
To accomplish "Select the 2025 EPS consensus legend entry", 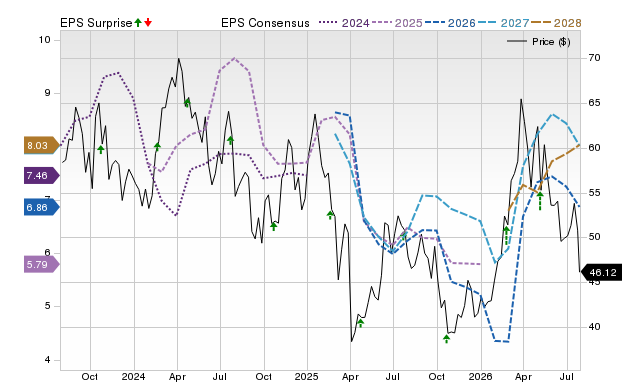I will point(397,23).
